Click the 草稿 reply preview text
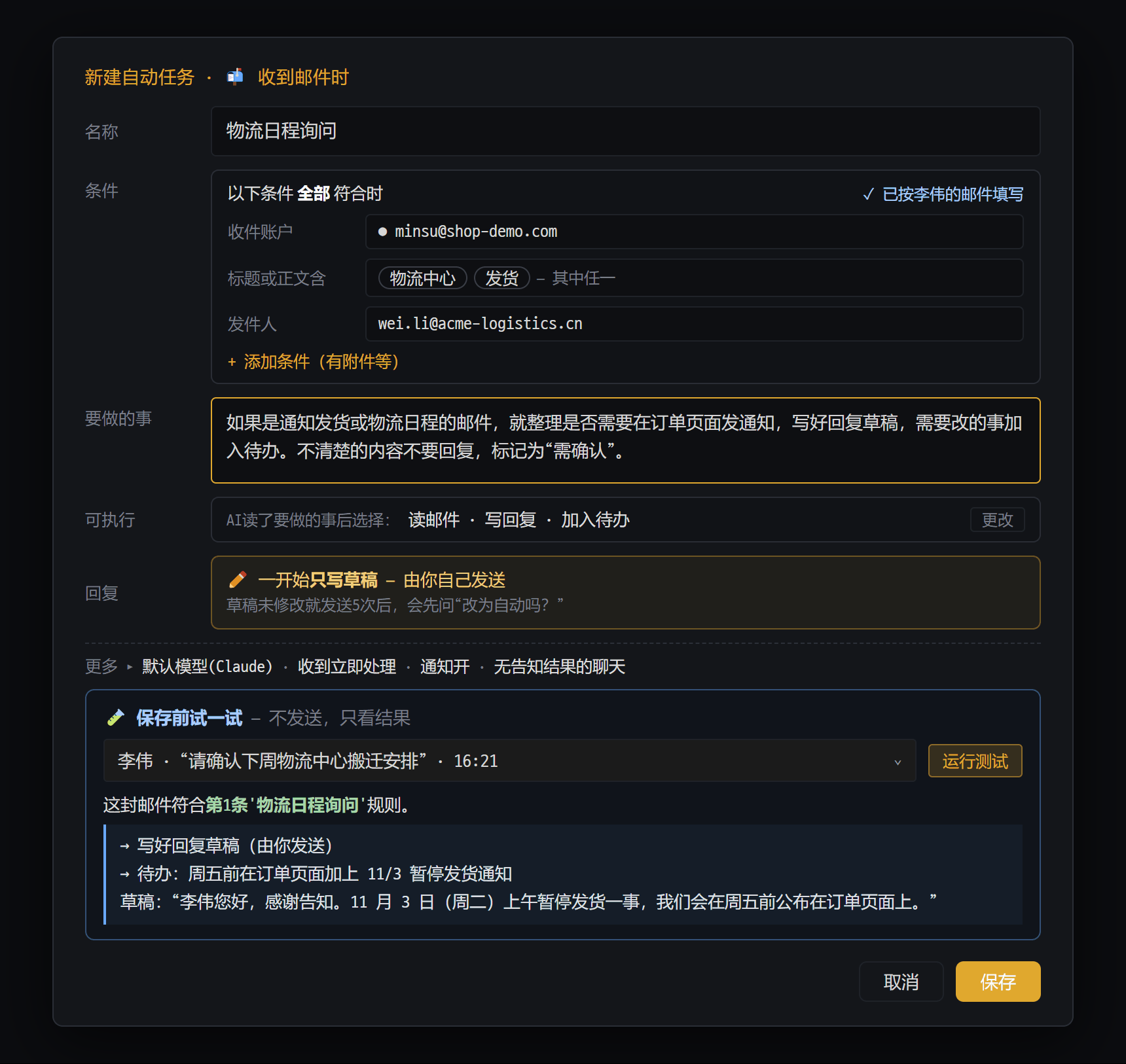 (x=528, y=902)
